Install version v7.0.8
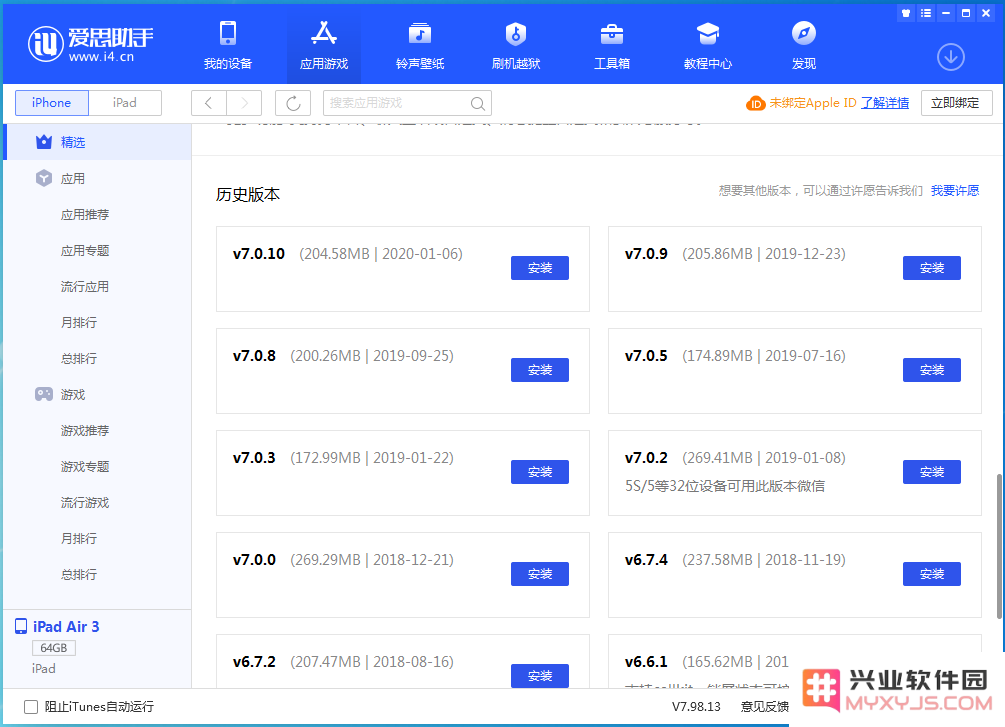This screenshot has width=1005, height=727. (x=540, y=370)
